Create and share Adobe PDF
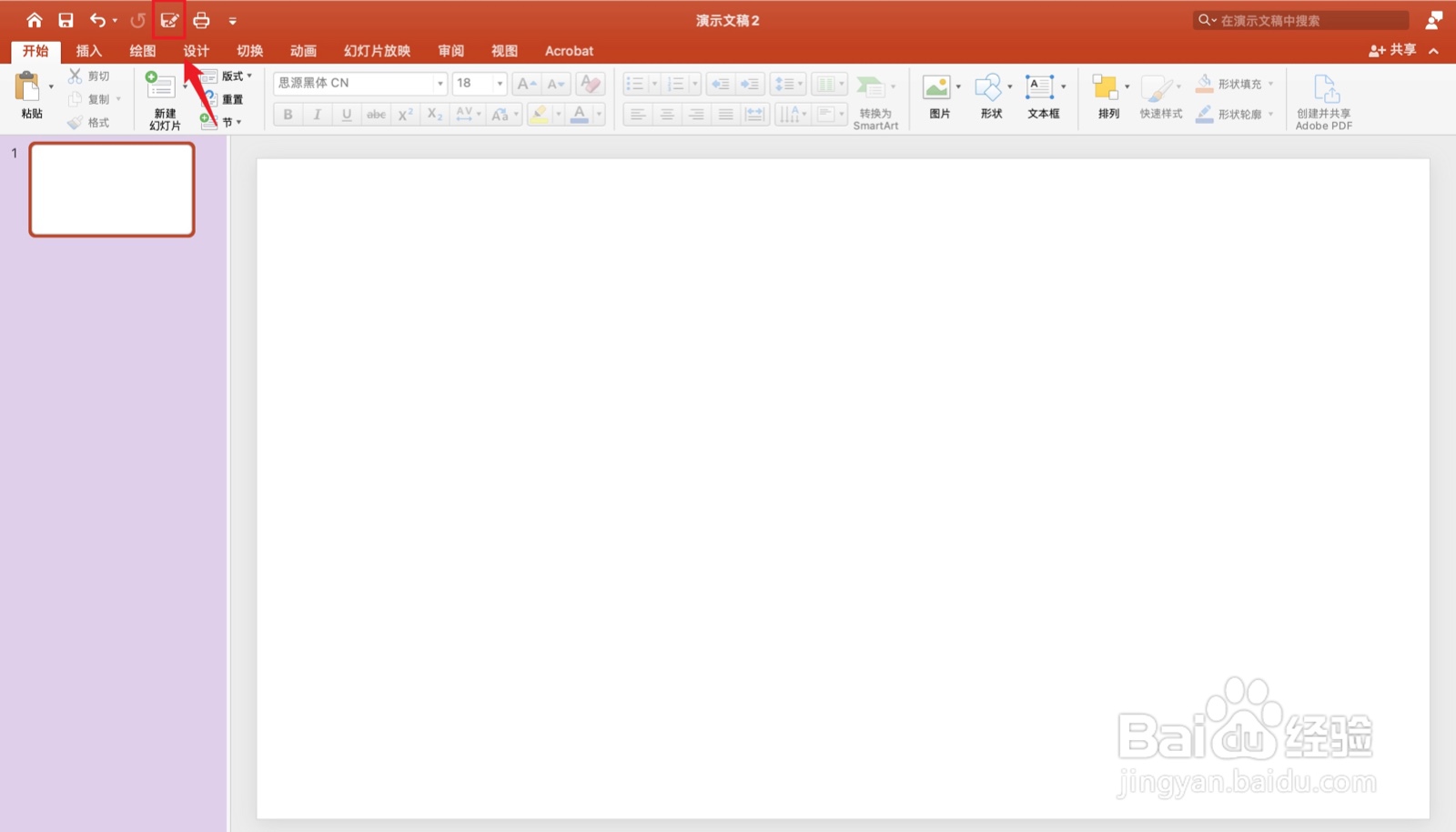The width and height of the screenshot is (1456, 832). 1324,102
